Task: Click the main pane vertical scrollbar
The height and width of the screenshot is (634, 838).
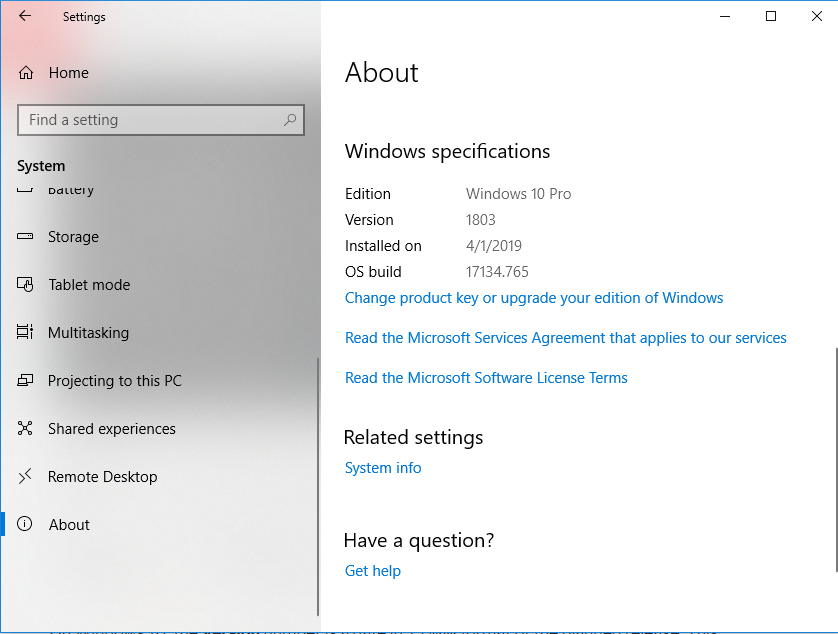Action: coord(836,460)
